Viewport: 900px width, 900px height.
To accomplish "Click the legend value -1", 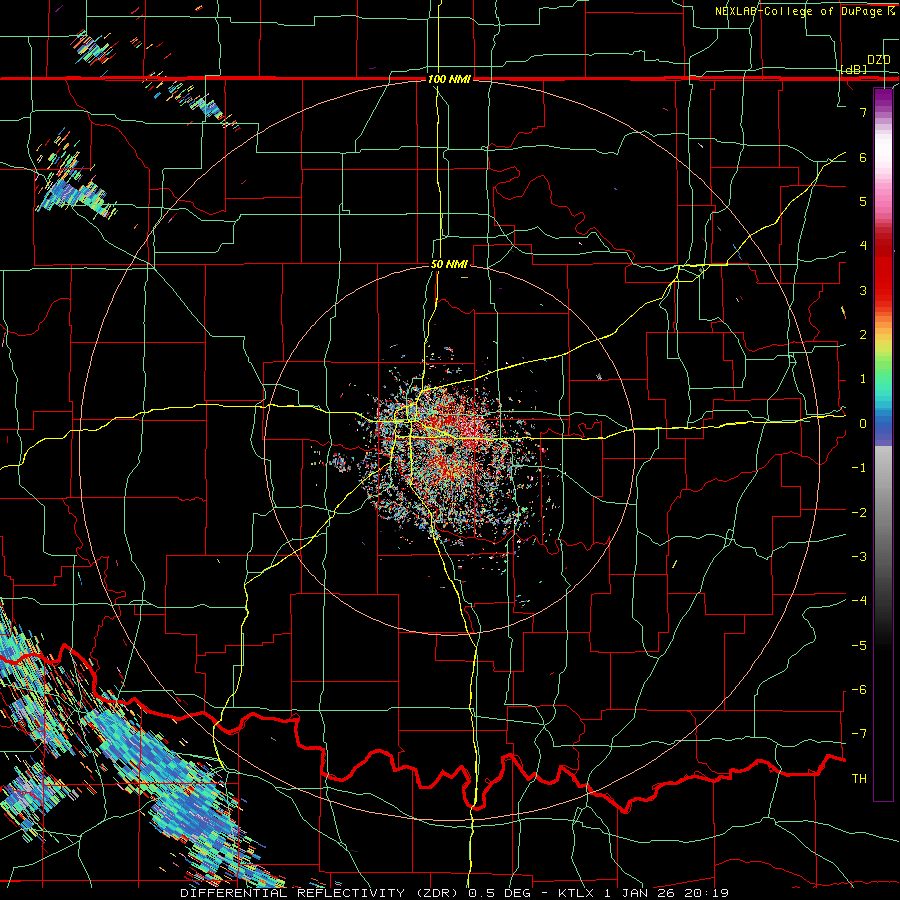I will pyautogui.click(x=859, y=468).
